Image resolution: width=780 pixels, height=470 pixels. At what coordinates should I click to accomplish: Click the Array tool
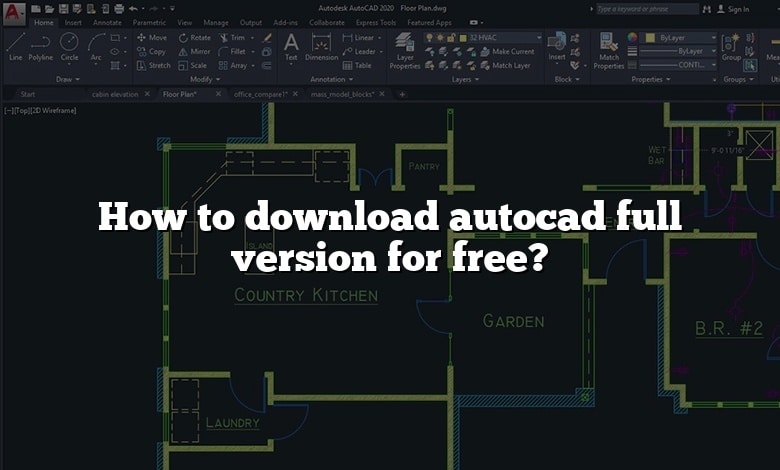point(233,65)
